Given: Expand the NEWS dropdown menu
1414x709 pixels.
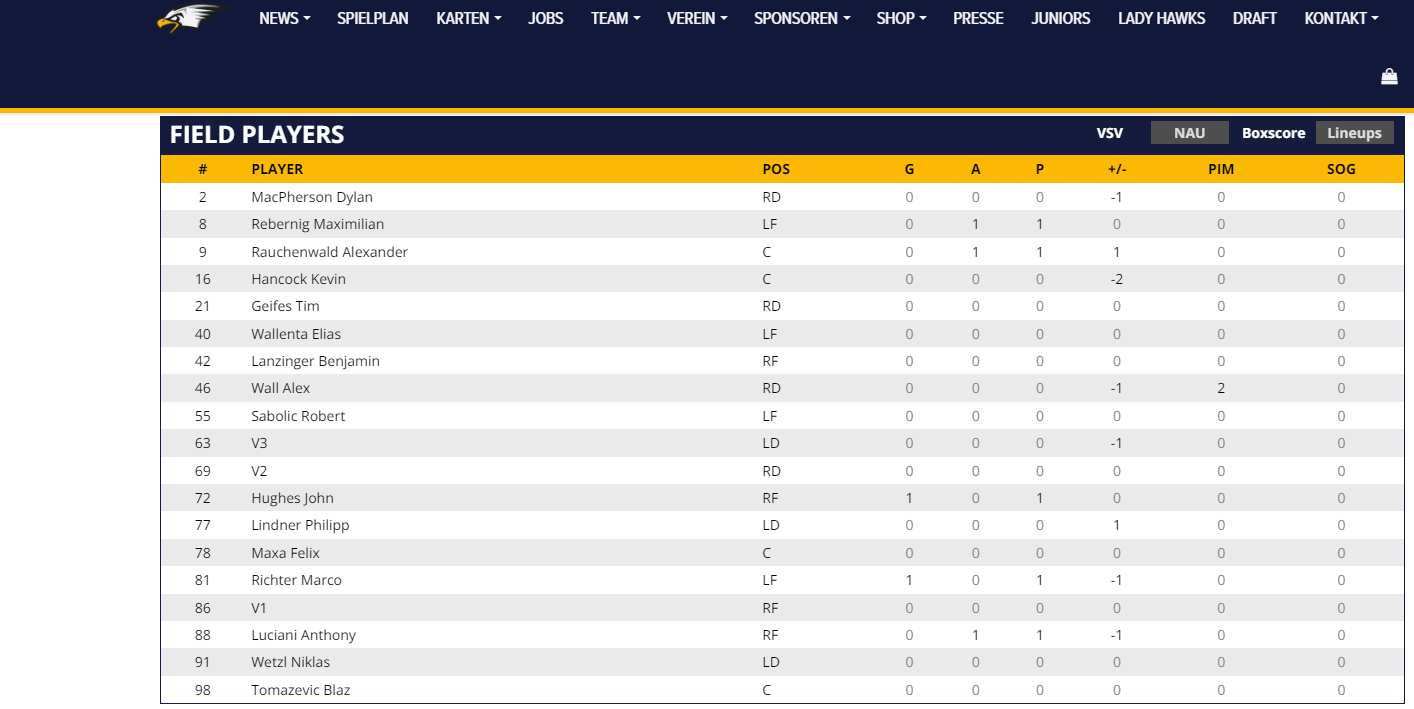Looking at the screenshot, I should (x=284, y=18).
